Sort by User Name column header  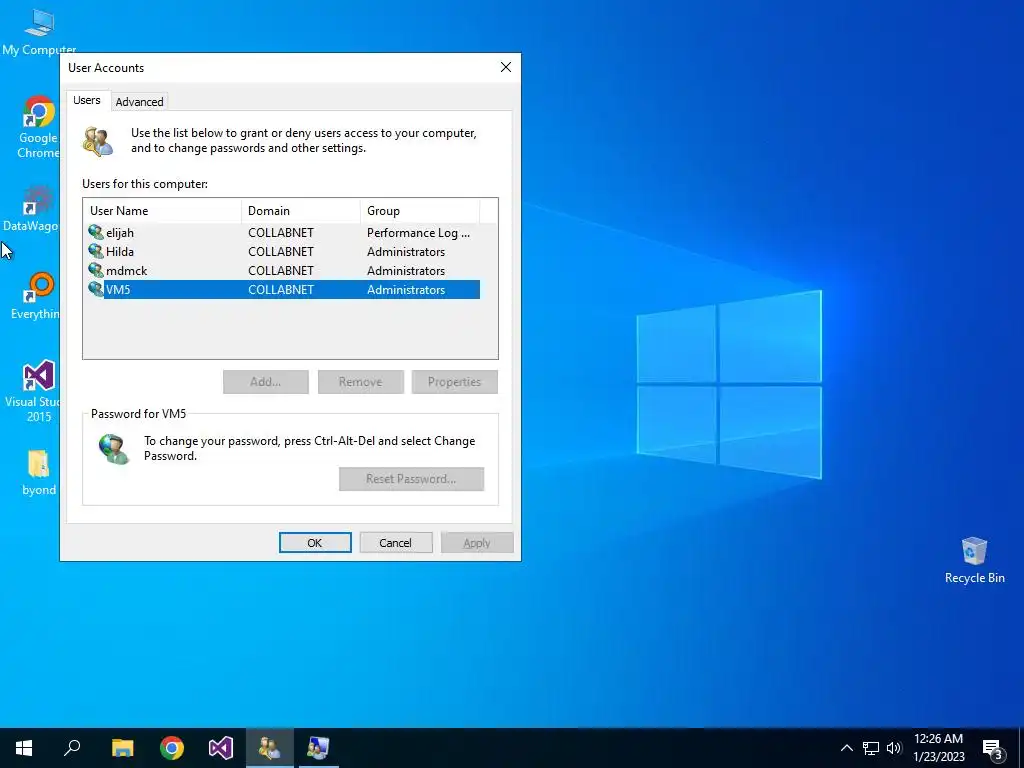point(163,210)
